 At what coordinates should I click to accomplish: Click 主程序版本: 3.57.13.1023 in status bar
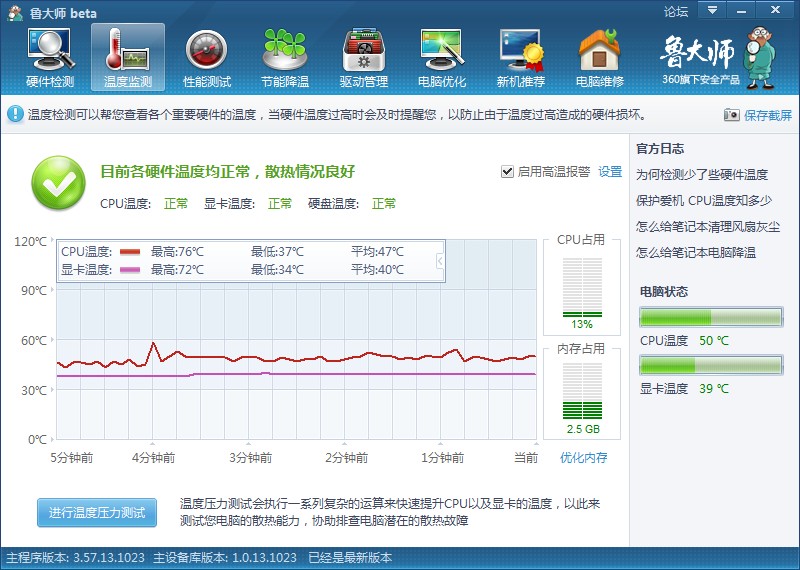[76, 558]
